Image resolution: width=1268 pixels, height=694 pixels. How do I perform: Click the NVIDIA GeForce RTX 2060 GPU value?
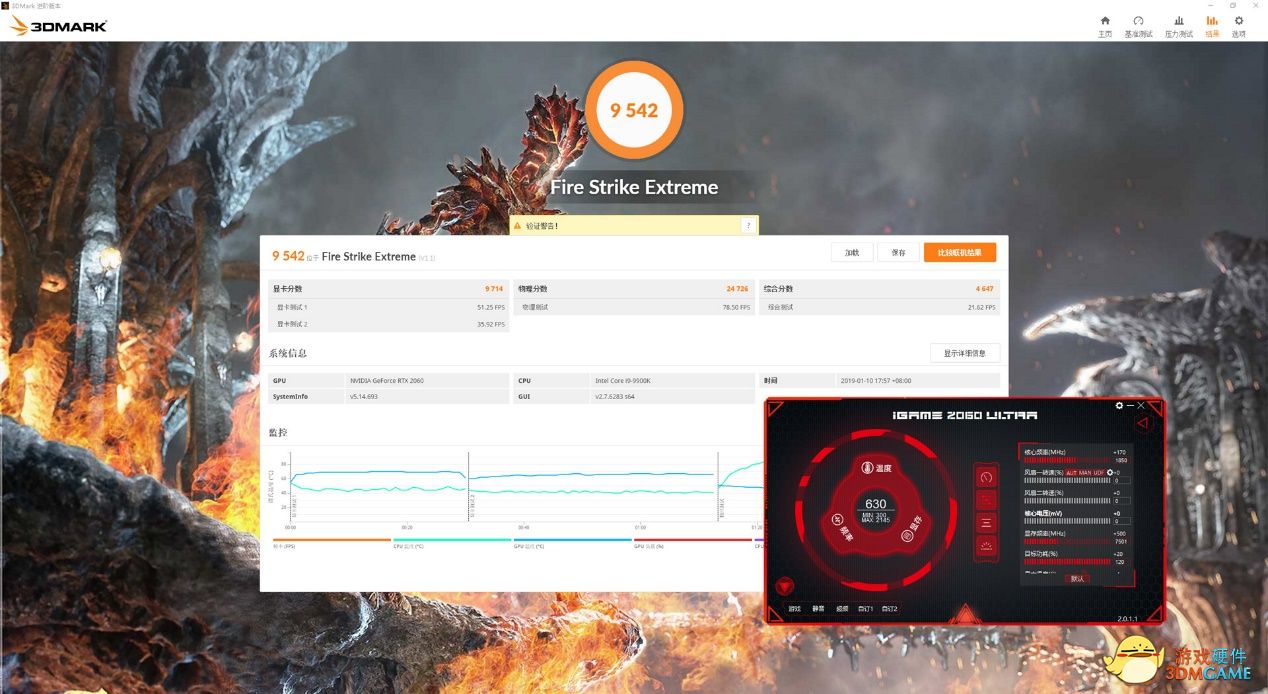click(x=386, y=381)
